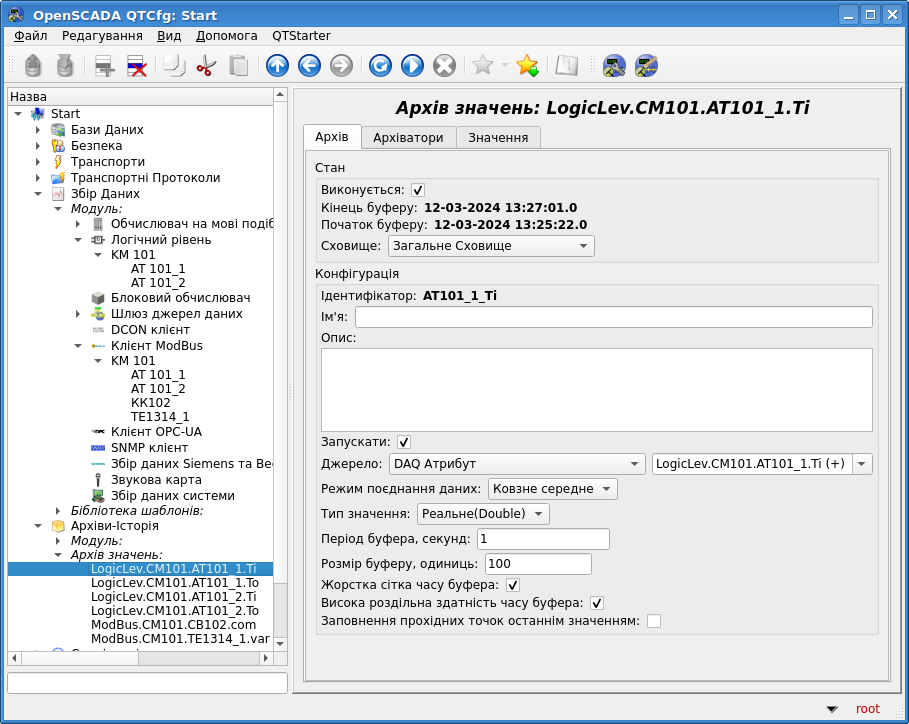Select LogicLev.CM101.AT101_1.To in the tree
This screenshot has height=724, width=909.
pyautogui.click(x=174, y=583)
